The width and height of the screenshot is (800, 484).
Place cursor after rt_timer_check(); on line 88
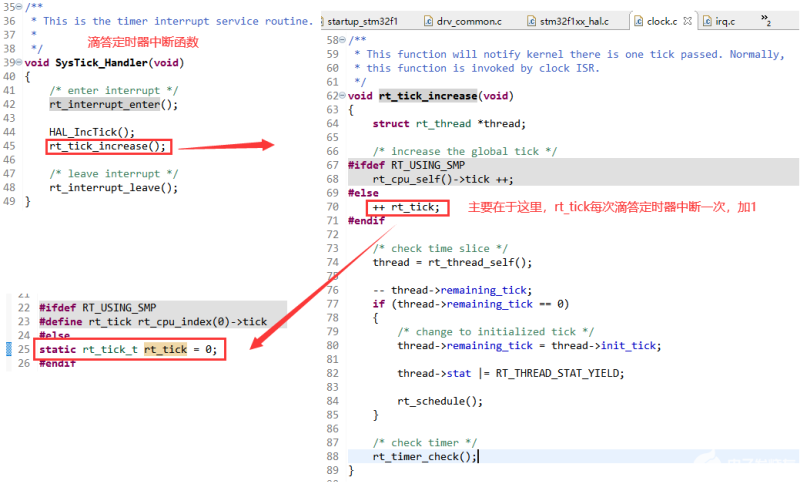coord(478,457)
